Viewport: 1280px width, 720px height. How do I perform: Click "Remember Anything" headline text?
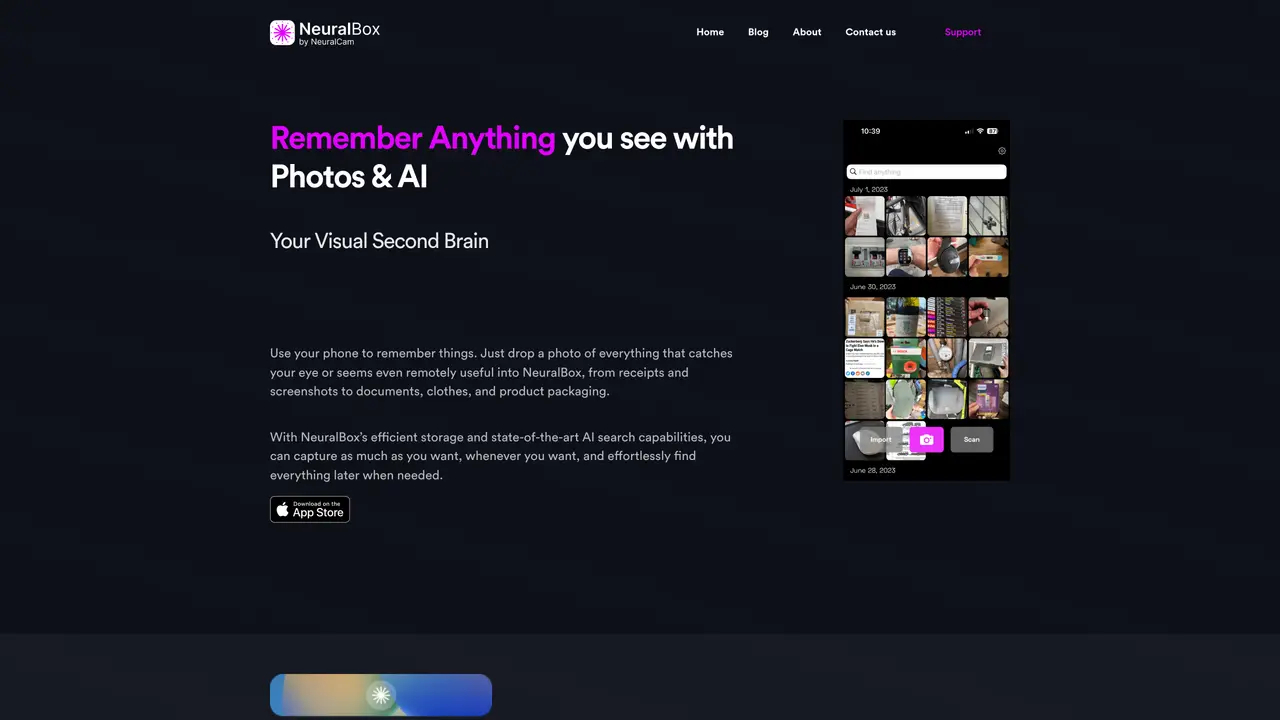coord(413,138)
